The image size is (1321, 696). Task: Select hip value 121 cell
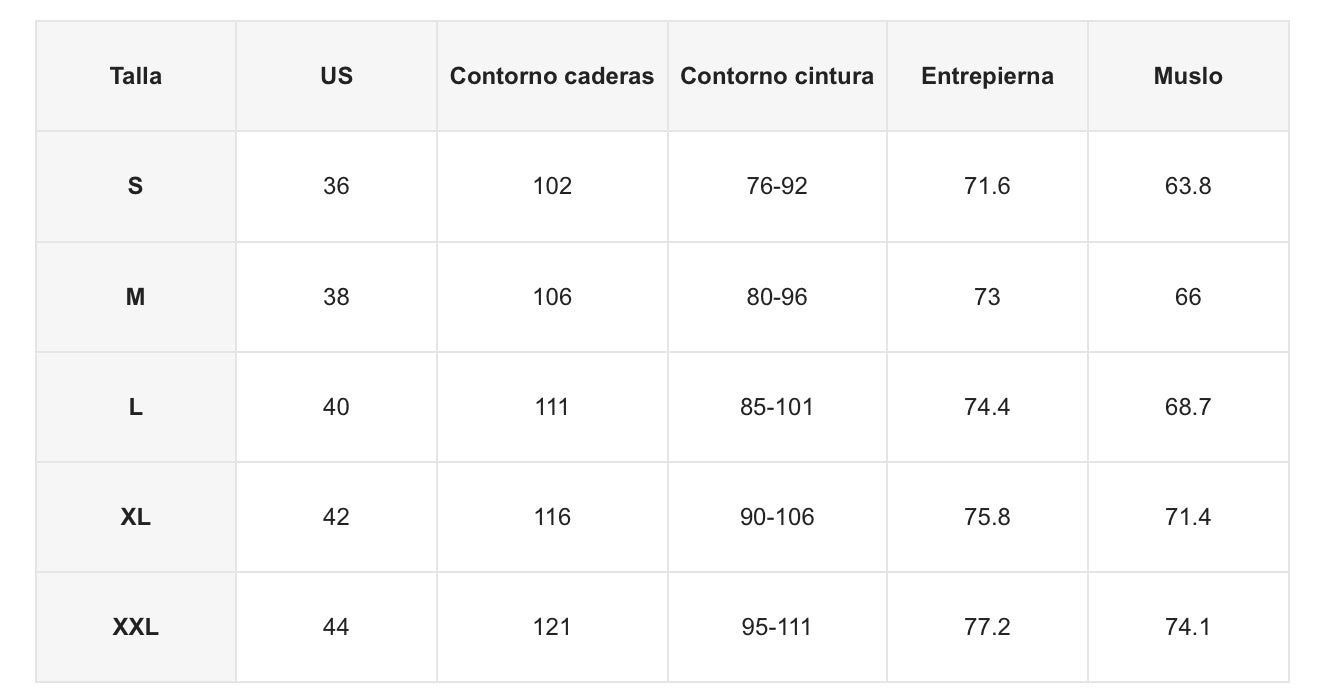click(x=552, y=627)
